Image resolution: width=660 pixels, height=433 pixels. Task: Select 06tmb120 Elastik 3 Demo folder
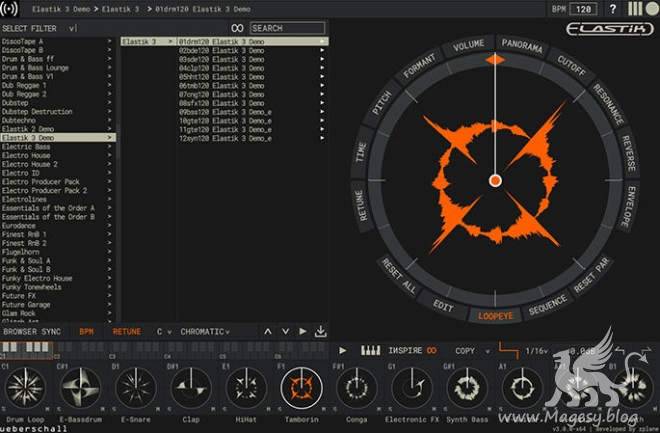tap(252, 85)
